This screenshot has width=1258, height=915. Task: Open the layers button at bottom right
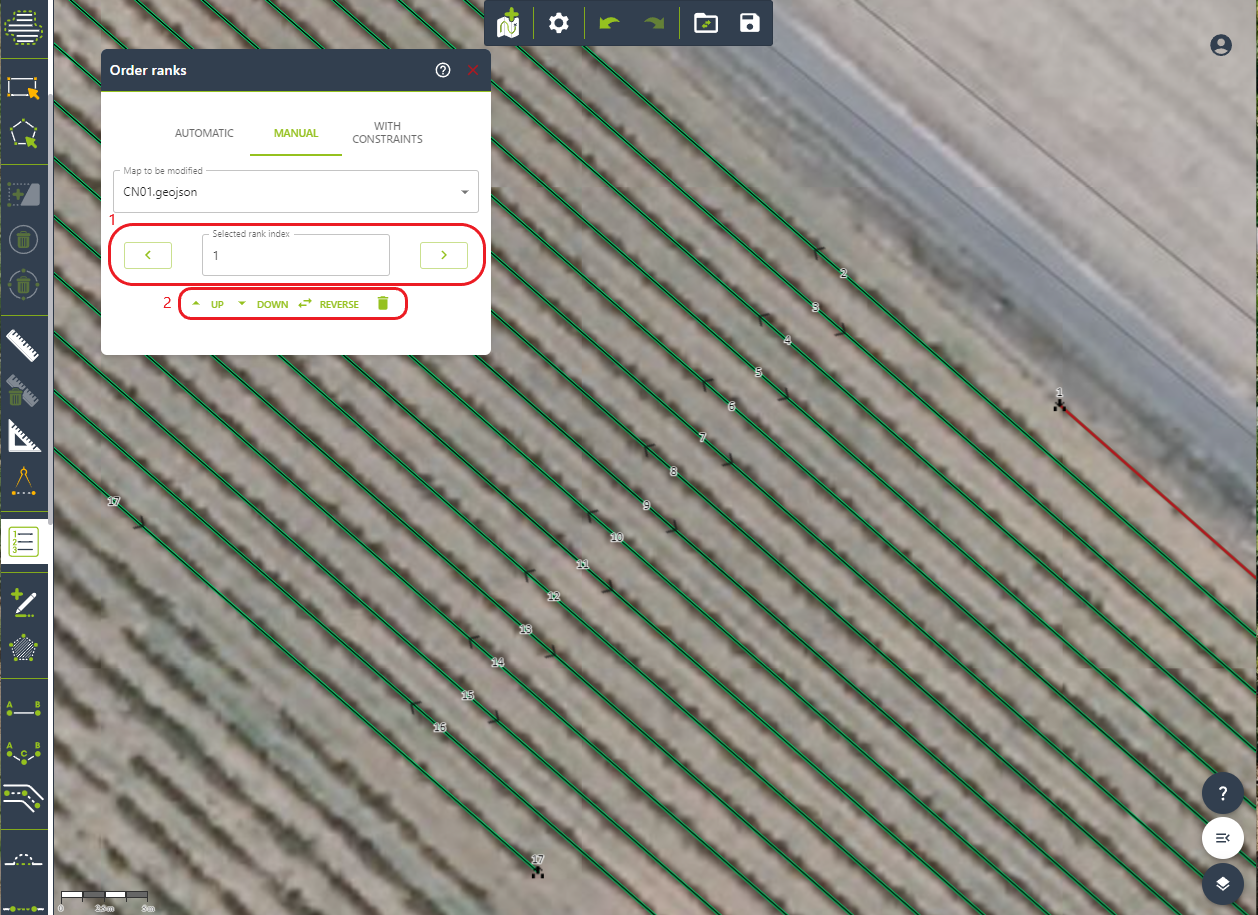click(1222, 884)
